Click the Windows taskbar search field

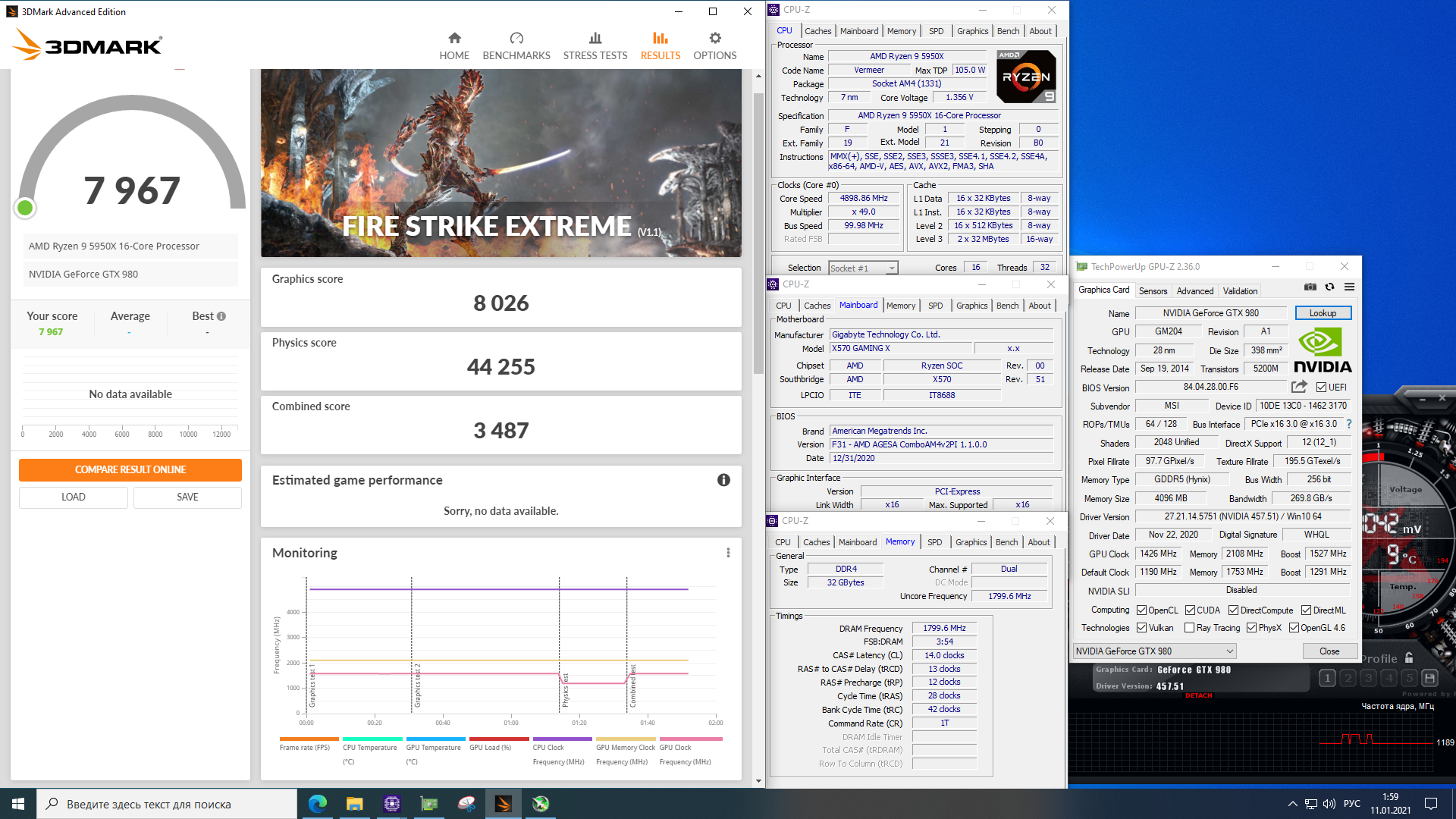click(167, 804)
